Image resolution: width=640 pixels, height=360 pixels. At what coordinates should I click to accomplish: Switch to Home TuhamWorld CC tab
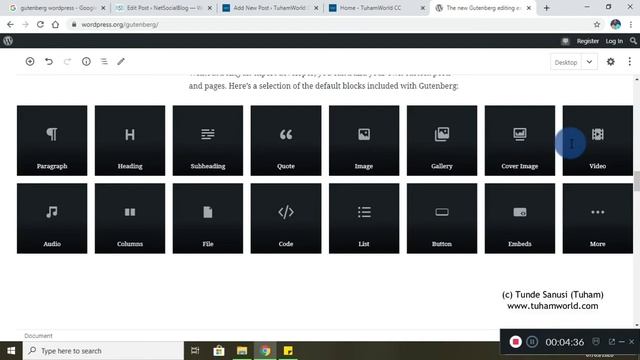(377, 8)
